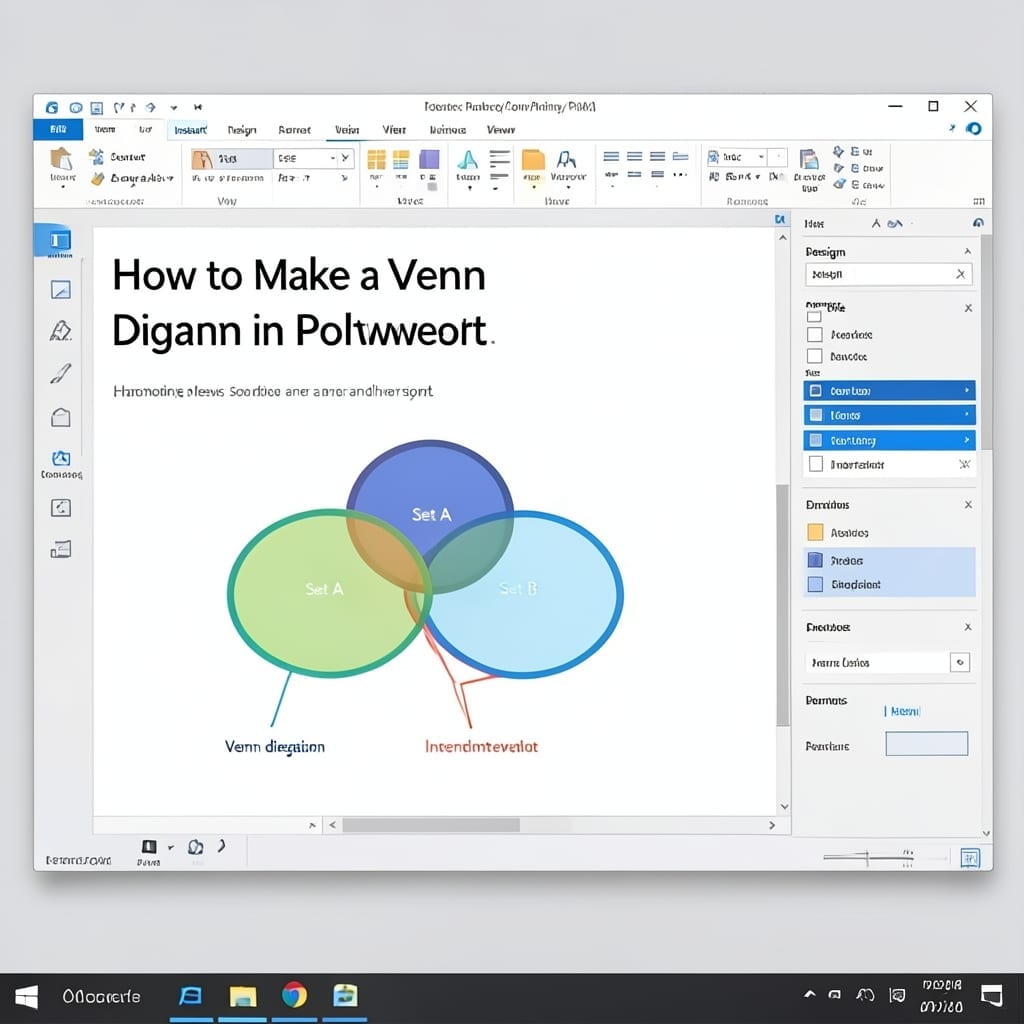
Task: Select the brush tool in the left sidebar
Action: point(61,374)
